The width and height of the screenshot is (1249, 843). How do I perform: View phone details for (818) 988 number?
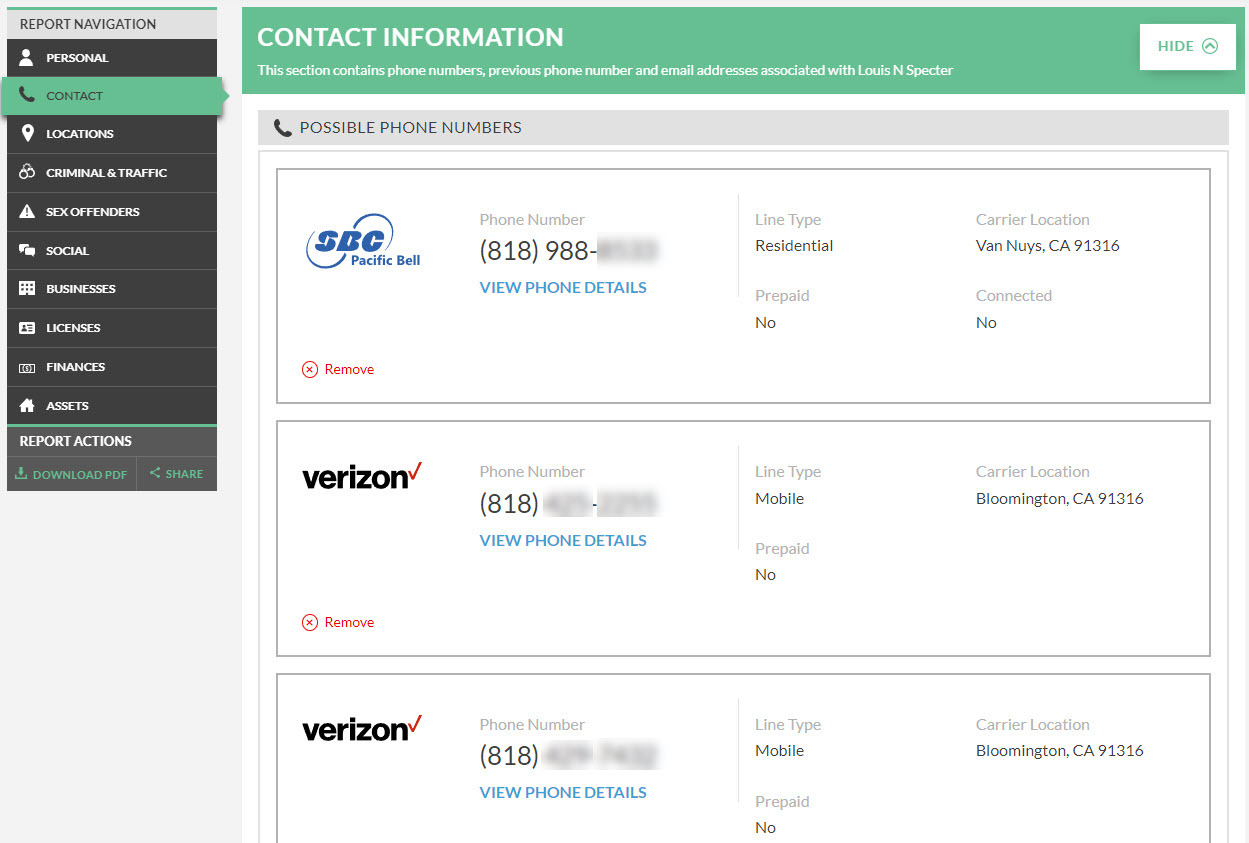563,287
